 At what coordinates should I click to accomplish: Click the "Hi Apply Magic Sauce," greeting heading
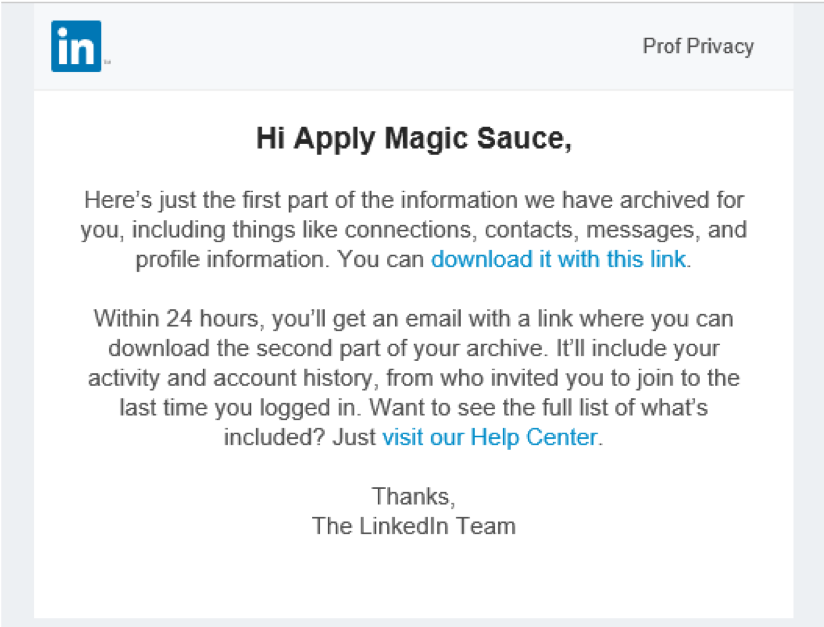tap(414, 138)
